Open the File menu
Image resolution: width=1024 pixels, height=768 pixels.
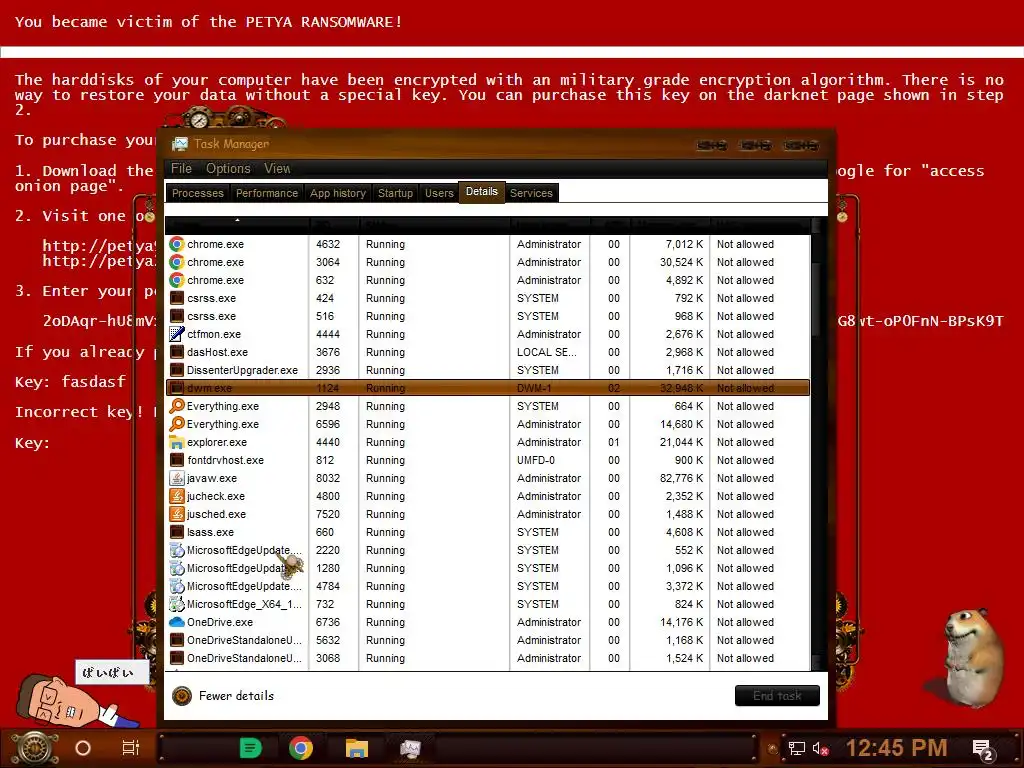(182, 168)
